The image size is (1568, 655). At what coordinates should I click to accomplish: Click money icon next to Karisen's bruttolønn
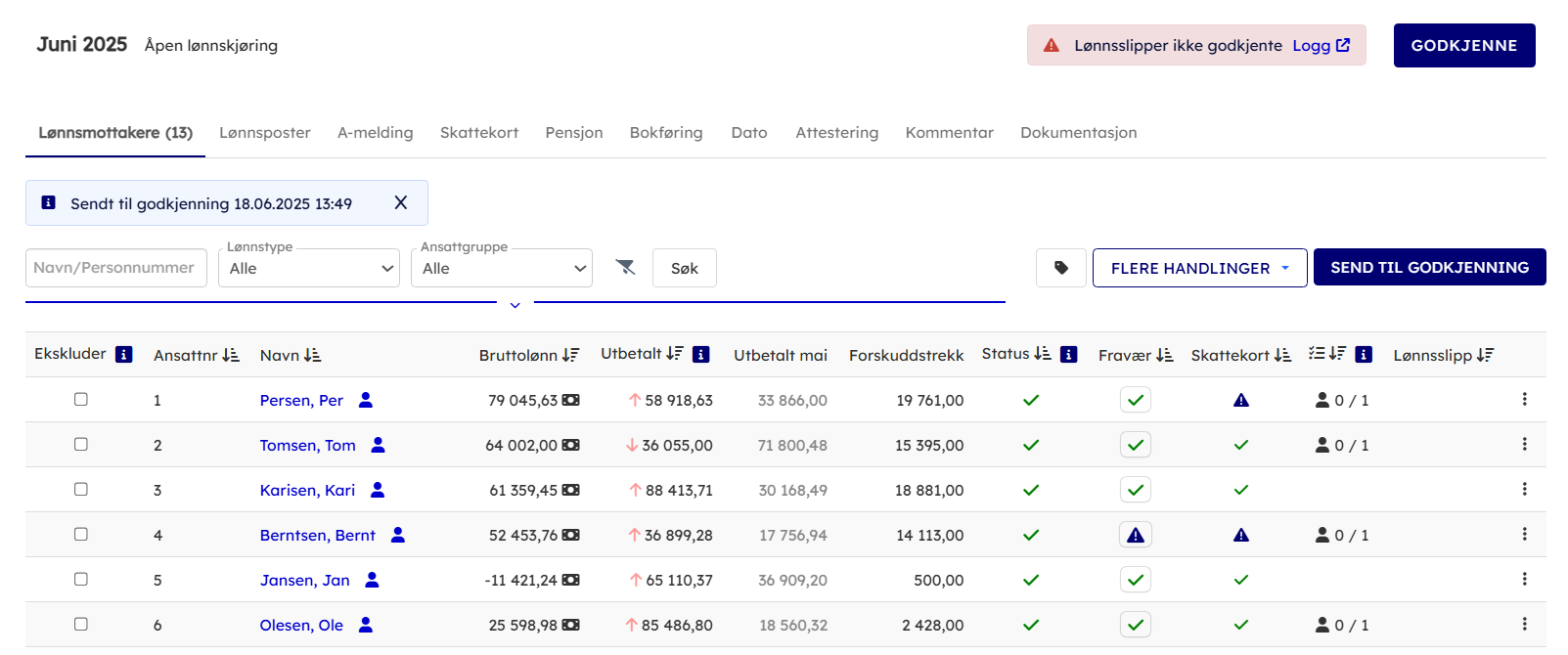tap(571, 490)
